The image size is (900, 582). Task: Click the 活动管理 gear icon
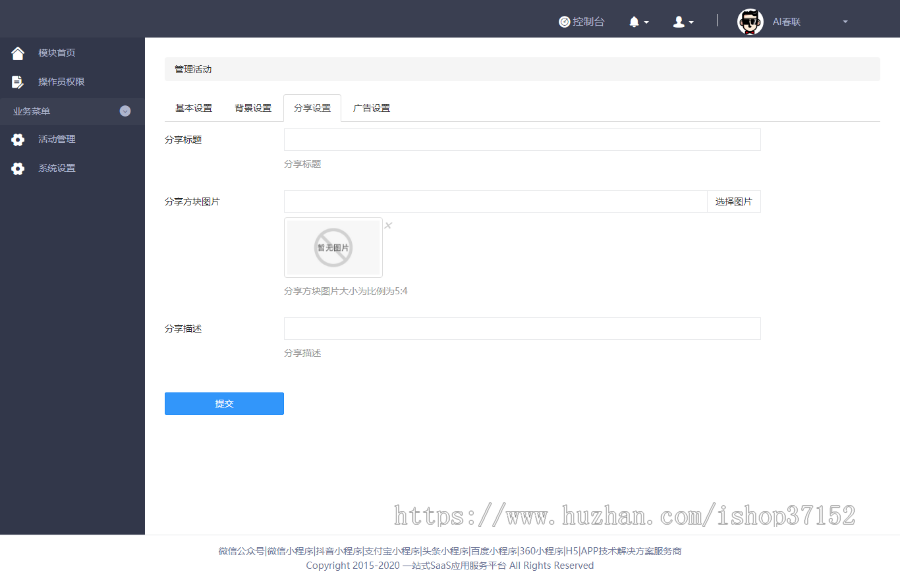coord(16,139)
